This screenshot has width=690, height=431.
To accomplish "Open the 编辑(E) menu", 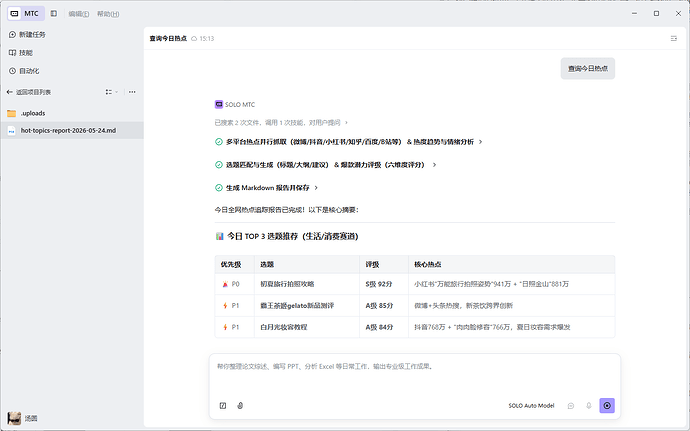I will pyautogui.click(x=79, y=14).
